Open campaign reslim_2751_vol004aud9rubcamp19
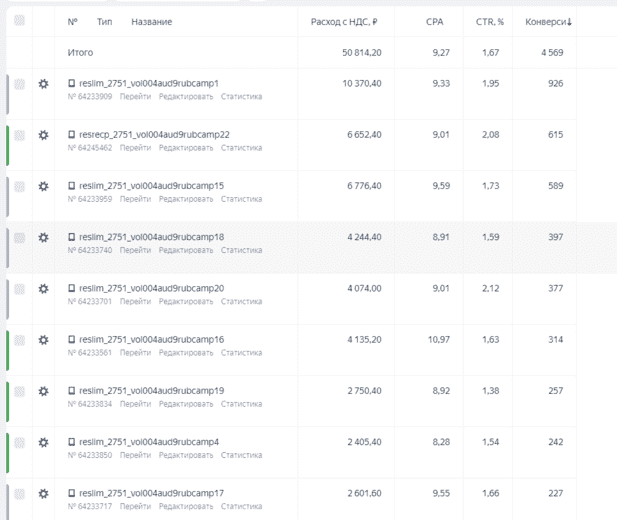The width and height of the screenshot is (617, 520). coord(151,390)
